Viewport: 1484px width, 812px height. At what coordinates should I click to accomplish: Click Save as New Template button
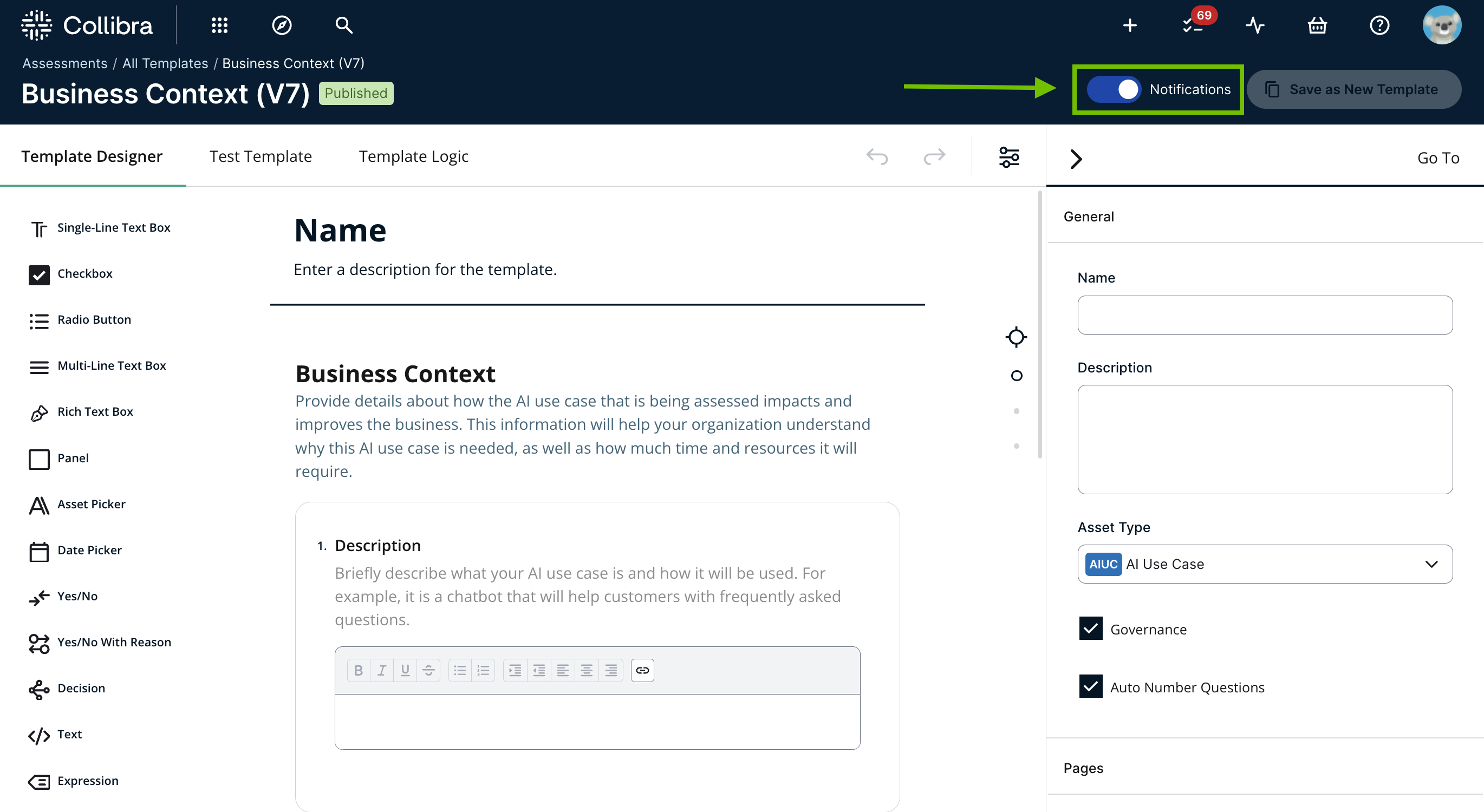click(1353, 89)
